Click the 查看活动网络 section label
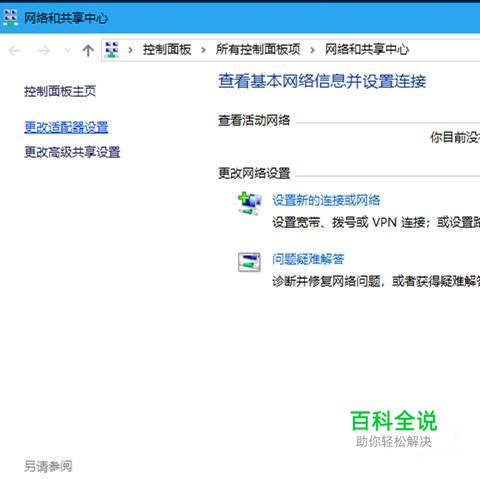The image size is (480, 480). coord(254,120)
